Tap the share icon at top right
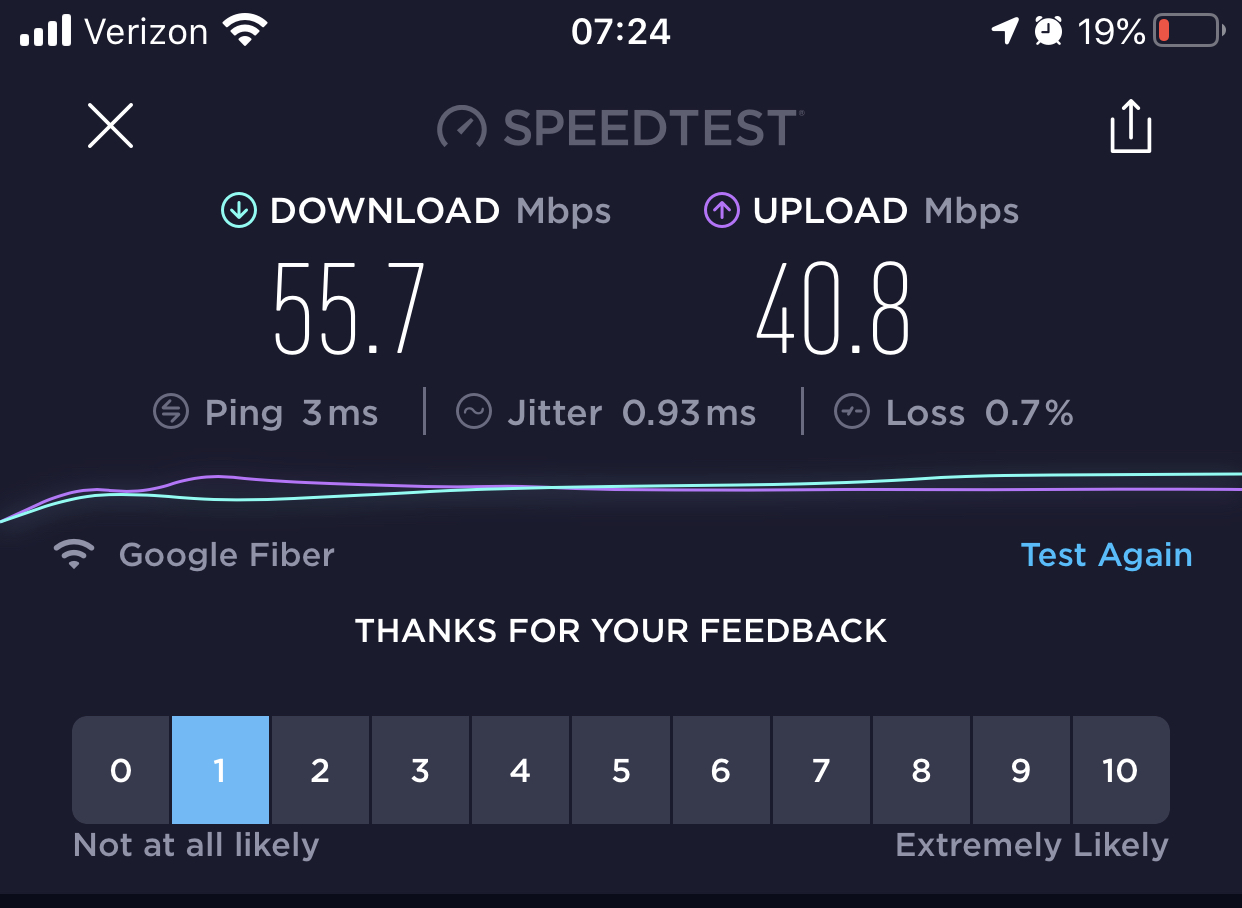The width and height of the screenshot is (1242, 908). pos(1131,126)
